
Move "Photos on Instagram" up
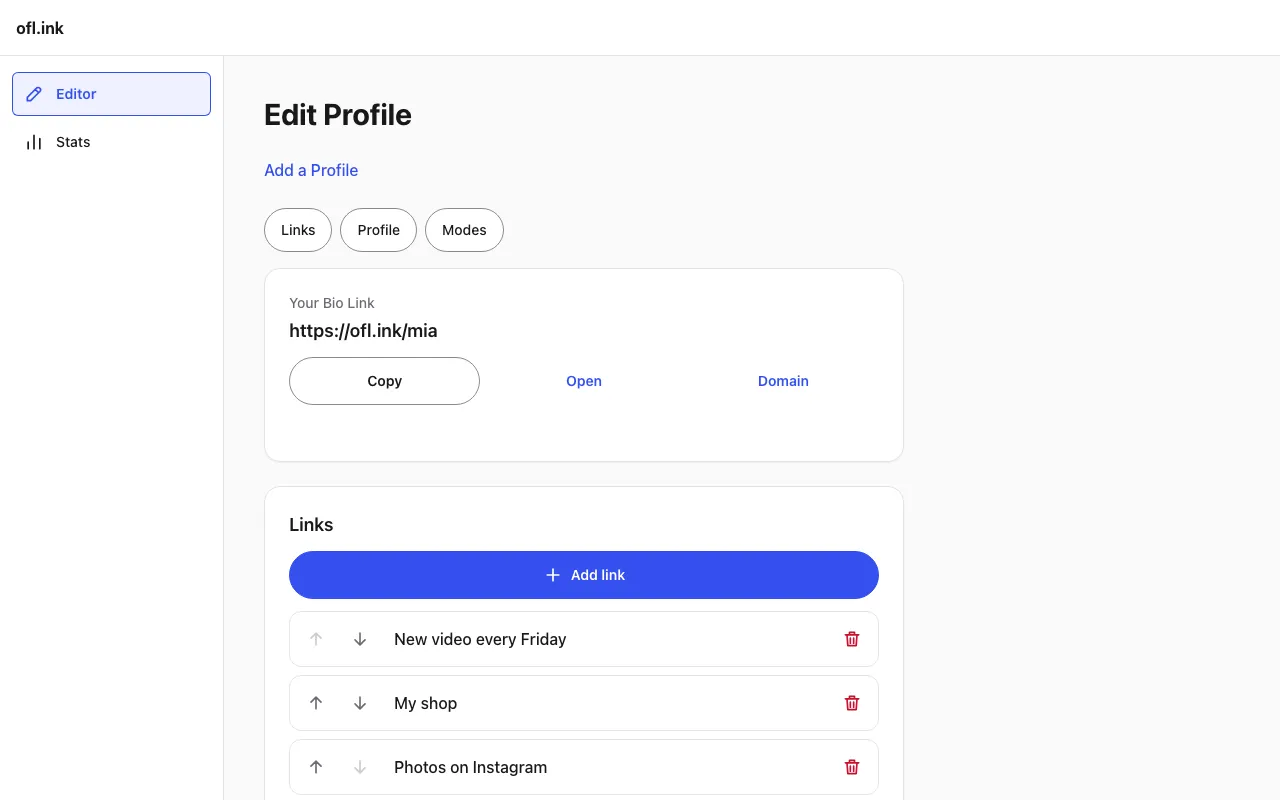pyautogui.click(x=316, y=767)
